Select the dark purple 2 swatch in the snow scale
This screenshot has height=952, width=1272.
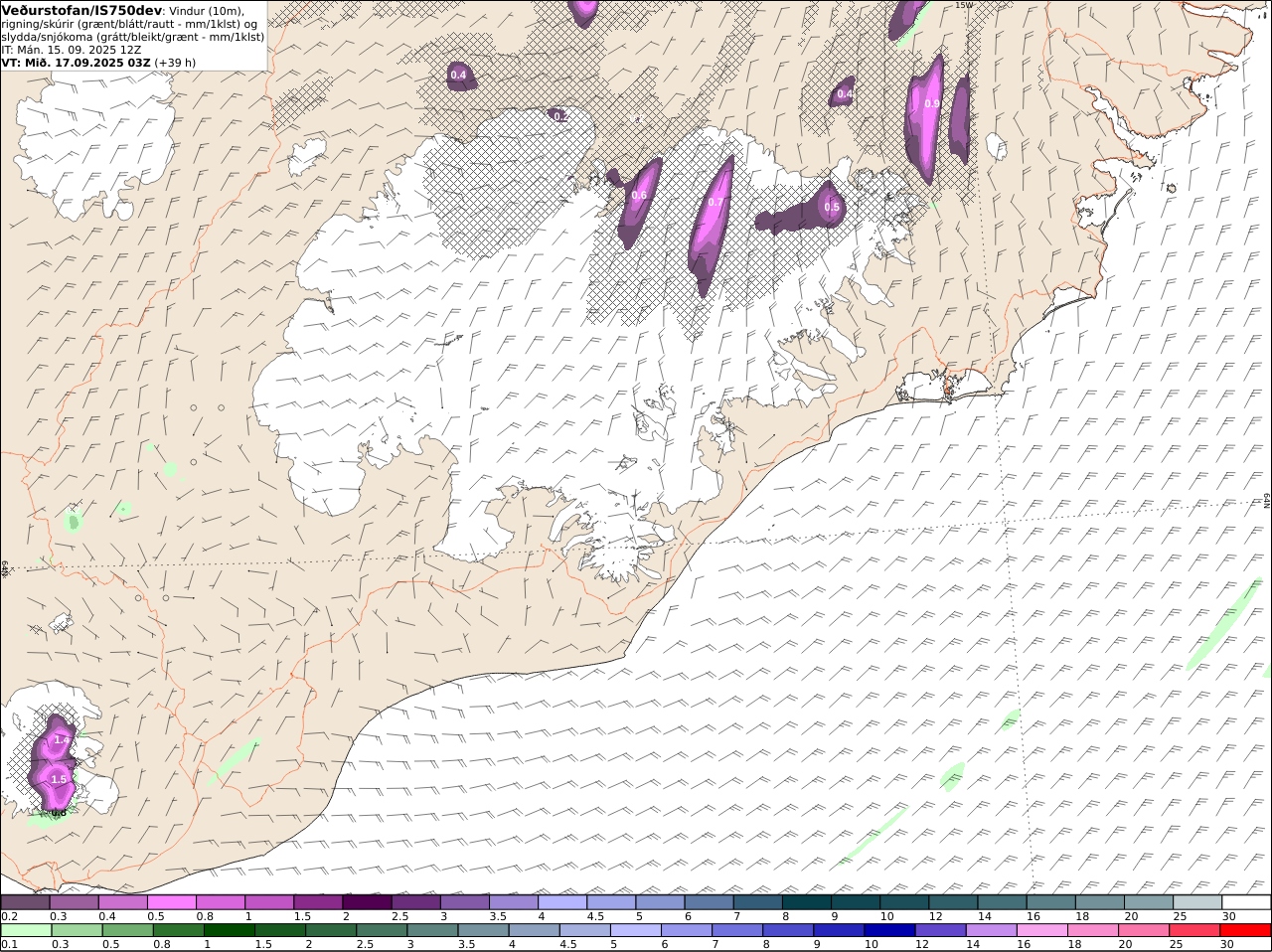(x=367, y=902)
